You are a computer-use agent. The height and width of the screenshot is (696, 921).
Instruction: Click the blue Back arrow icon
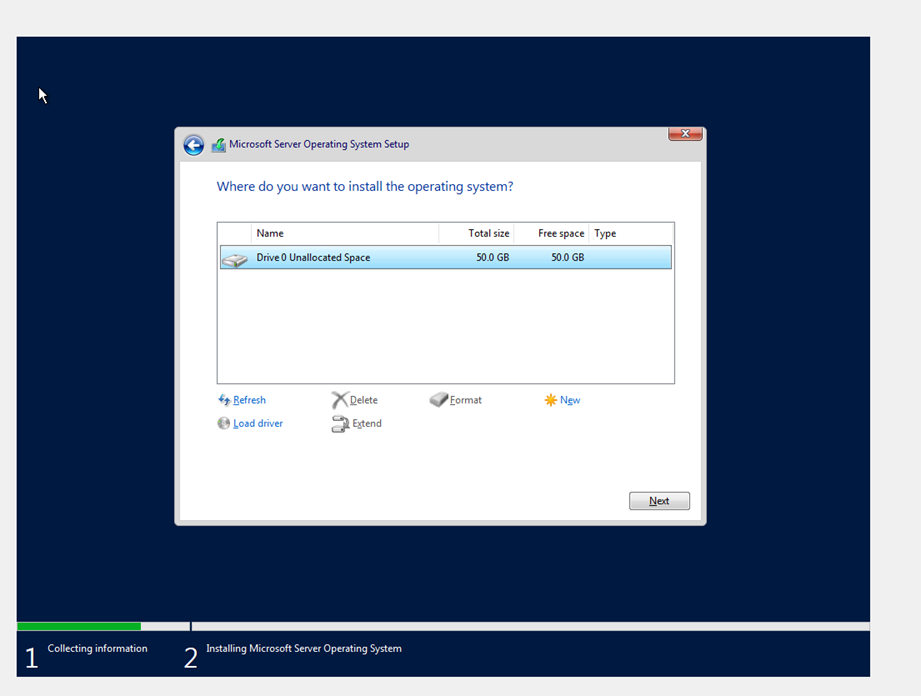pyautogui.click(x=193, y=144)
